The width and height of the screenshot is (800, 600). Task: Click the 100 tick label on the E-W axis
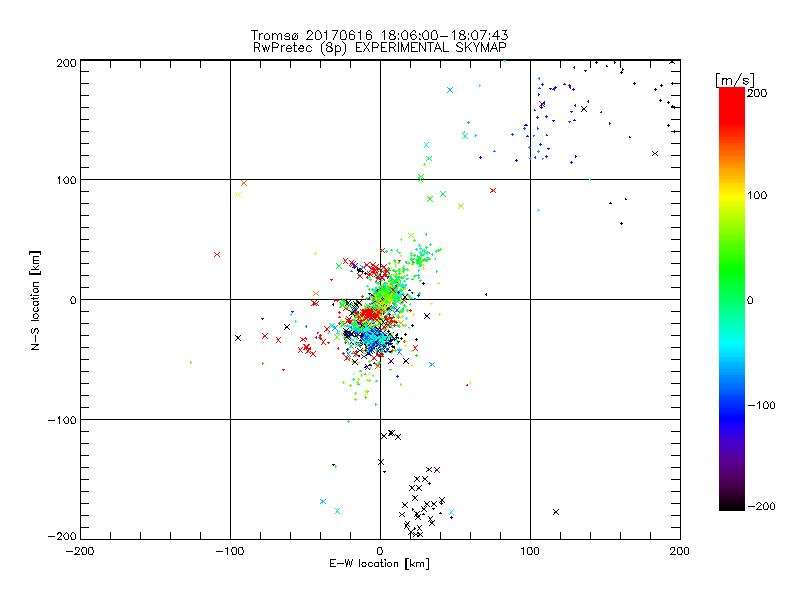coord(530,551)
